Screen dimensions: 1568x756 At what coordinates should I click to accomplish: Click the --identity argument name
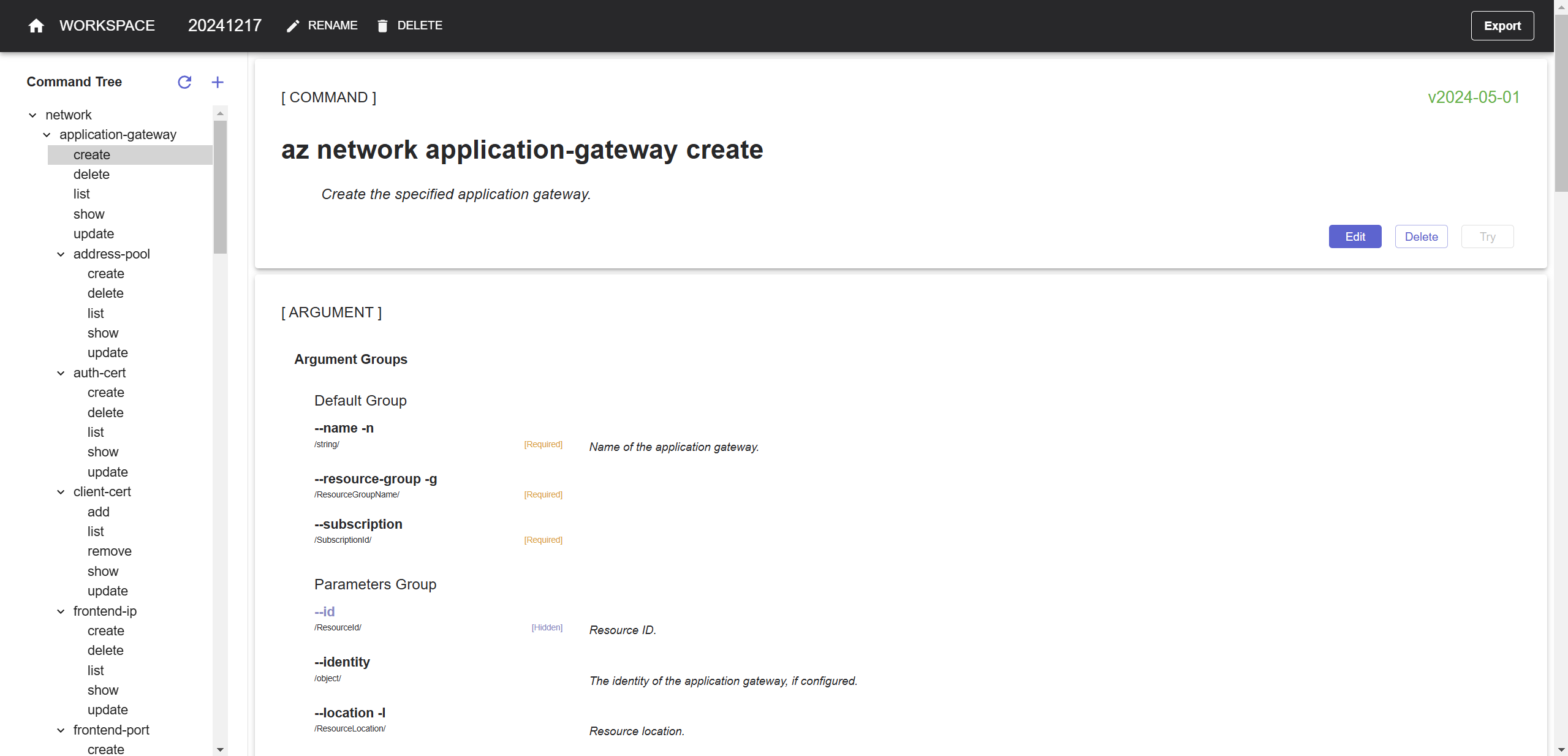coord(342,662)
